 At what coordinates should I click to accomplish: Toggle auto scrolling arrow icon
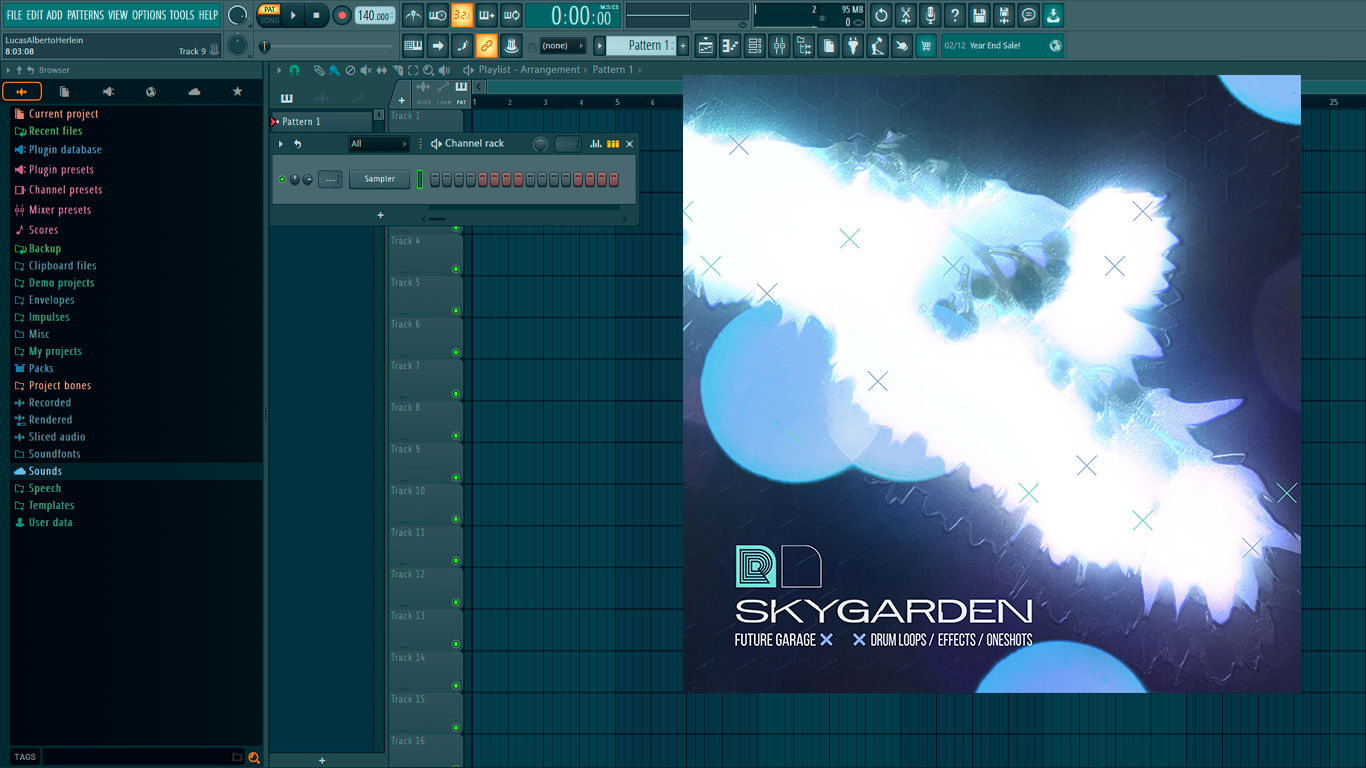(x=438, y=45)
